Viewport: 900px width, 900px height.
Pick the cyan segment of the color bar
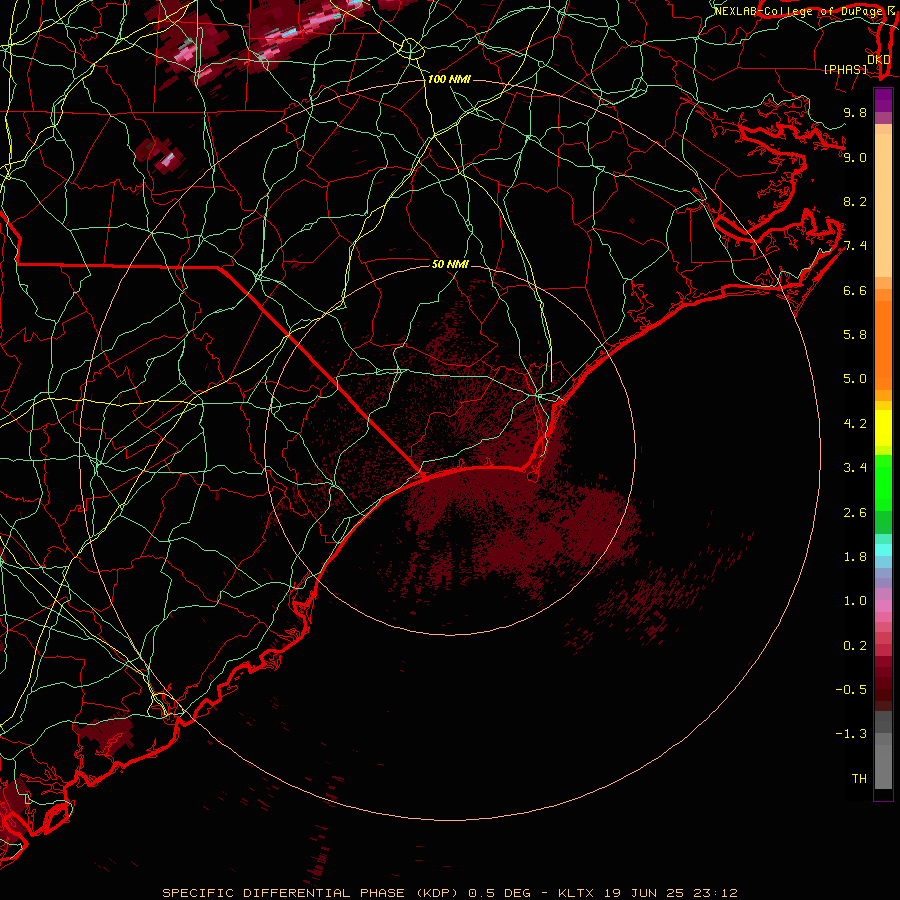883,550
